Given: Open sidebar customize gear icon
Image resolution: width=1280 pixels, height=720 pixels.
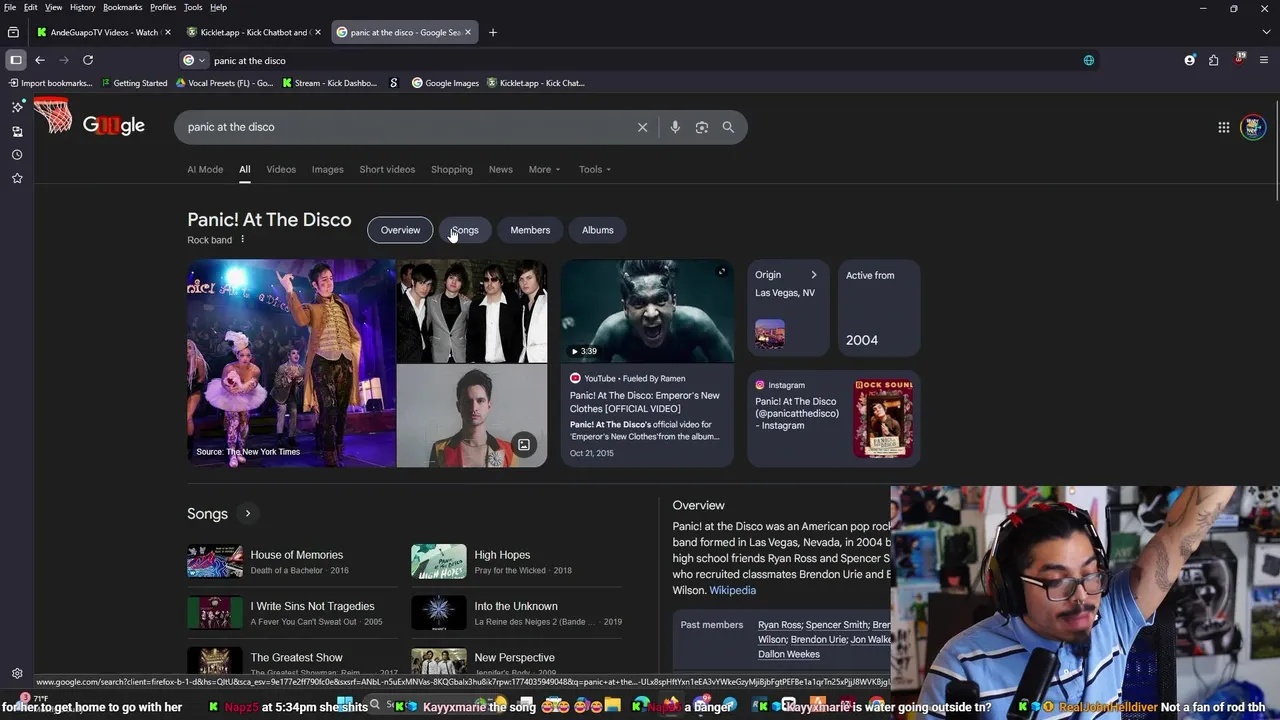Looking at the screenshot, I should (17, 673).
